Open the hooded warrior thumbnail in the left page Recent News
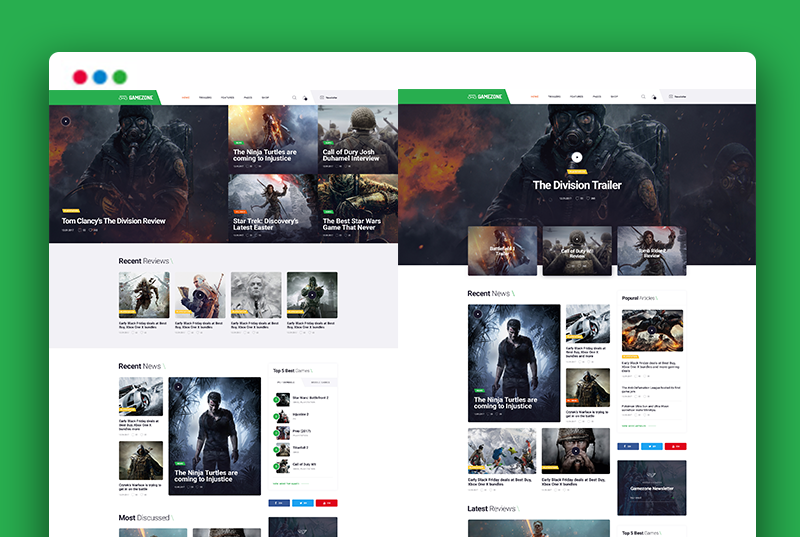800x537 pixels. [141, 461]
